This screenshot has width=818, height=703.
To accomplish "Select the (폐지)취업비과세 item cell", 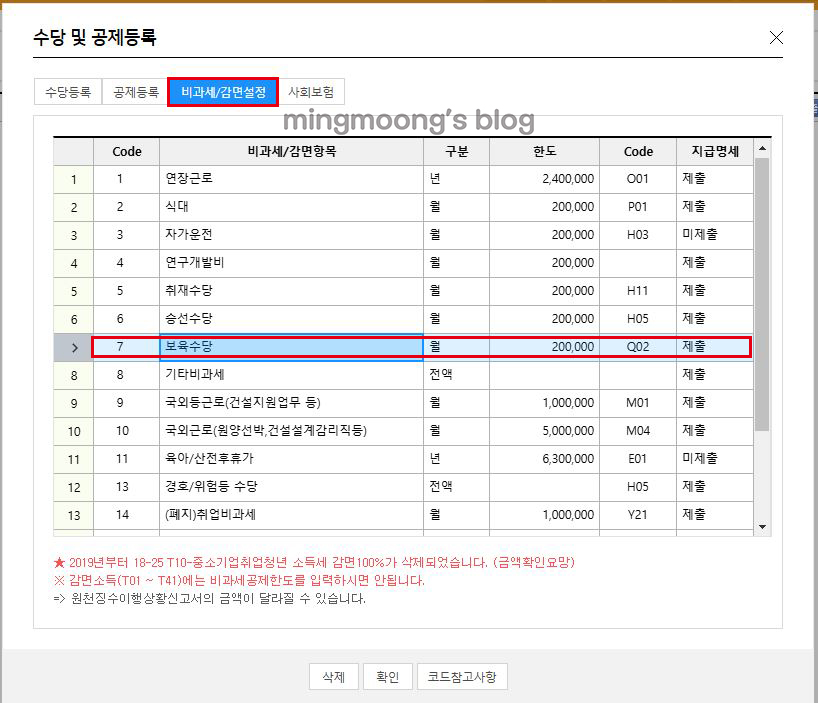I will (291, 515).
